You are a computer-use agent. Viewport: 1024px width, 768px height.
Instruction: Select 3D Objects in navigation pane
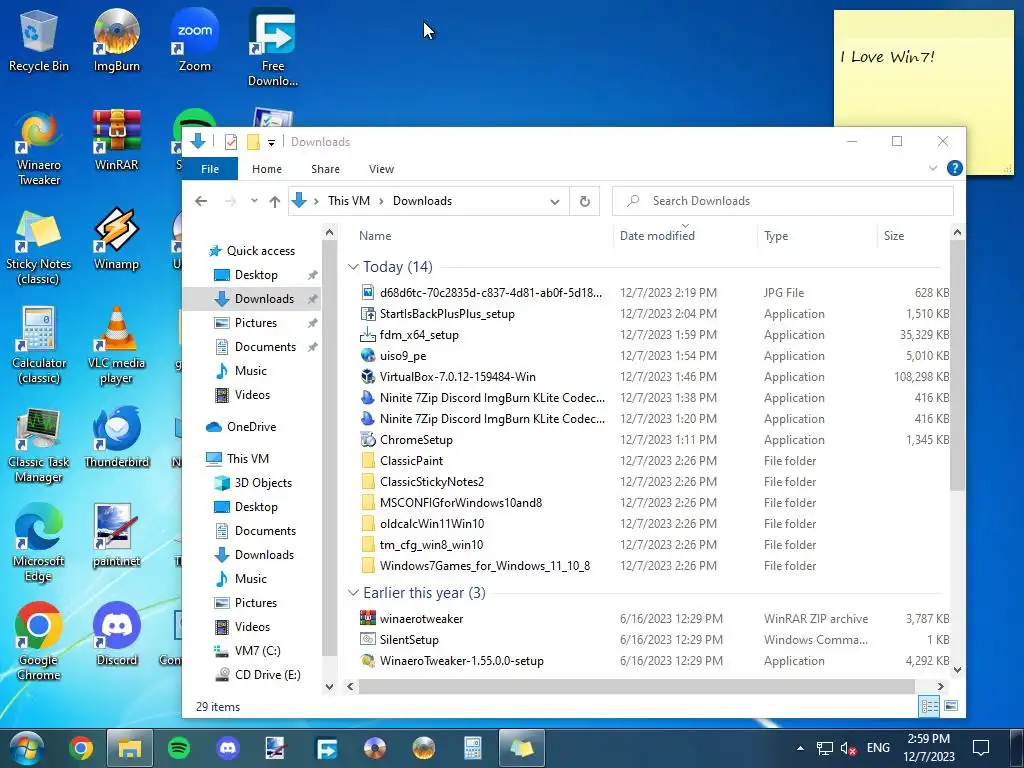263,483
